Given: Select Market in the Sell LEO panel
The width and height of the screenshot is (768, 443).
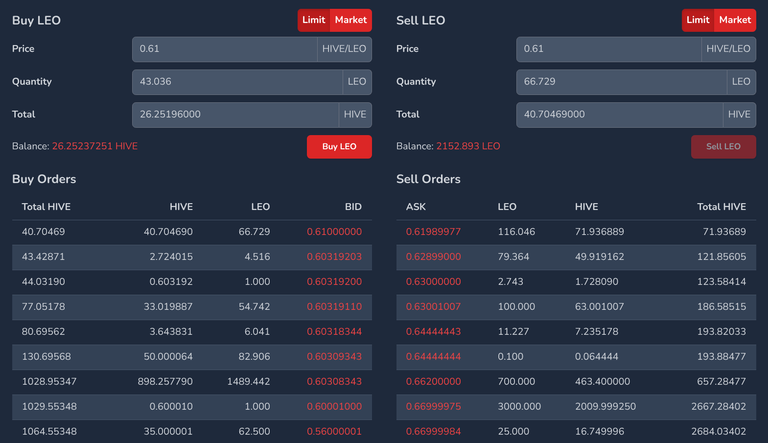Looking at the screenshot, I should (x=735, y=20).
